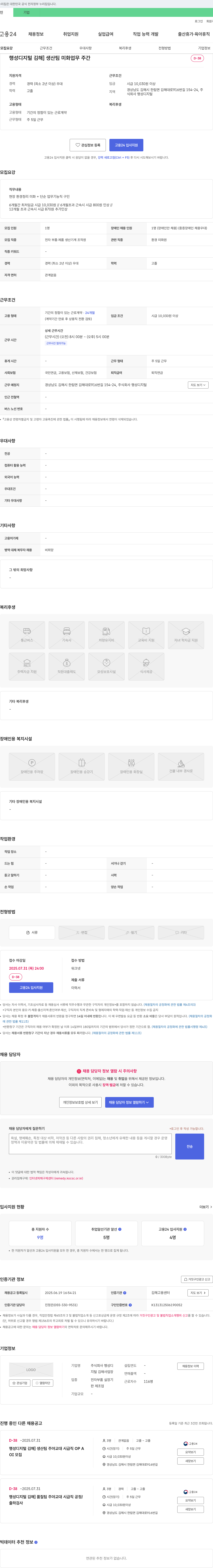Screen dimensions: 213x1568
Task: Click info icon beside 취업알선기관 알선
Action: tap(120, 1229)
